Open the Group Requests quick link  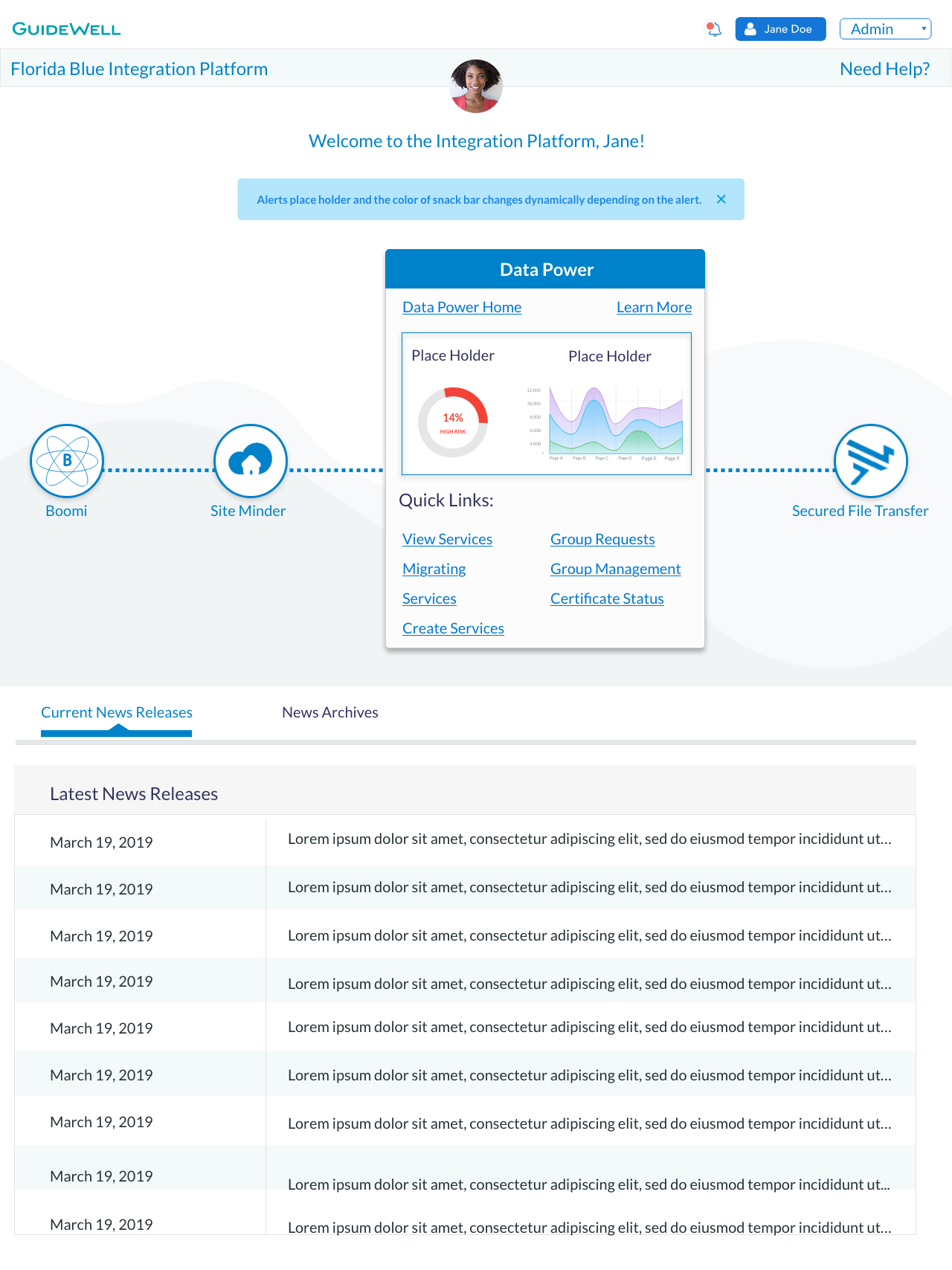pyautogui.click(x=602, y=539)
